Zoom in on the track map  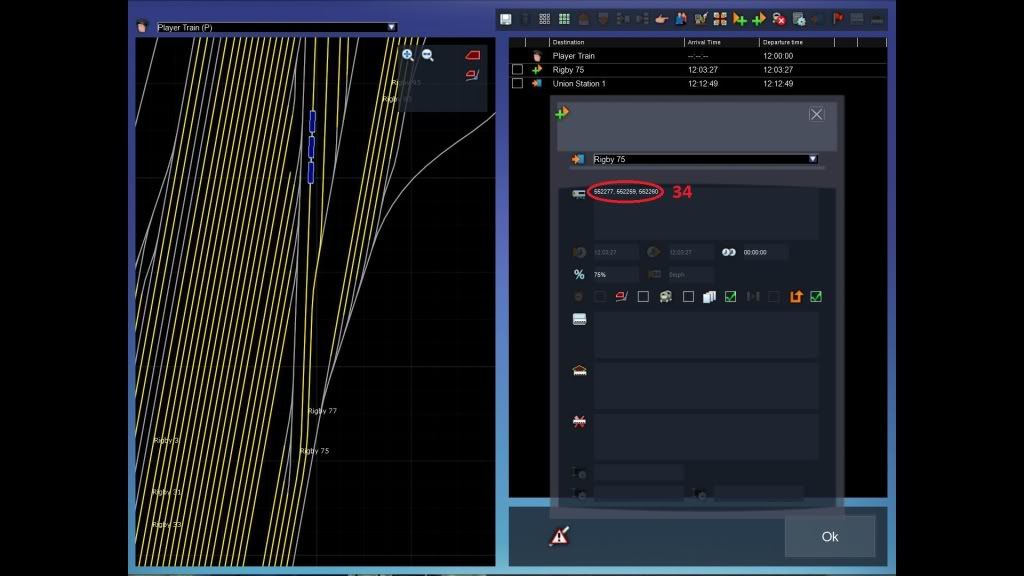click(408, 55)
